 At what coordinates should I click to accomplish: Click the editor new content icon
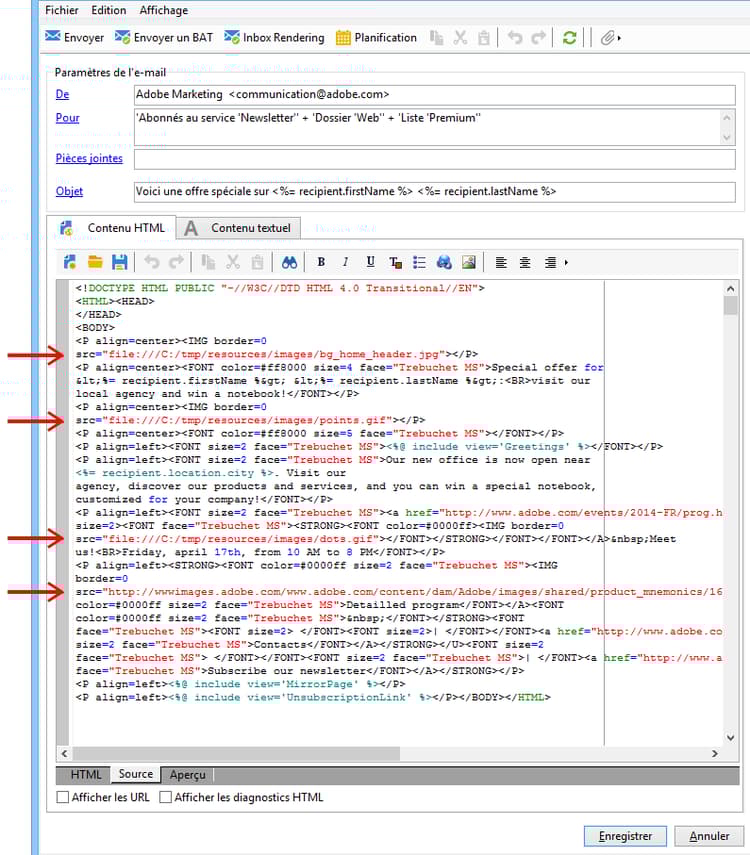[x=70, y=262]
